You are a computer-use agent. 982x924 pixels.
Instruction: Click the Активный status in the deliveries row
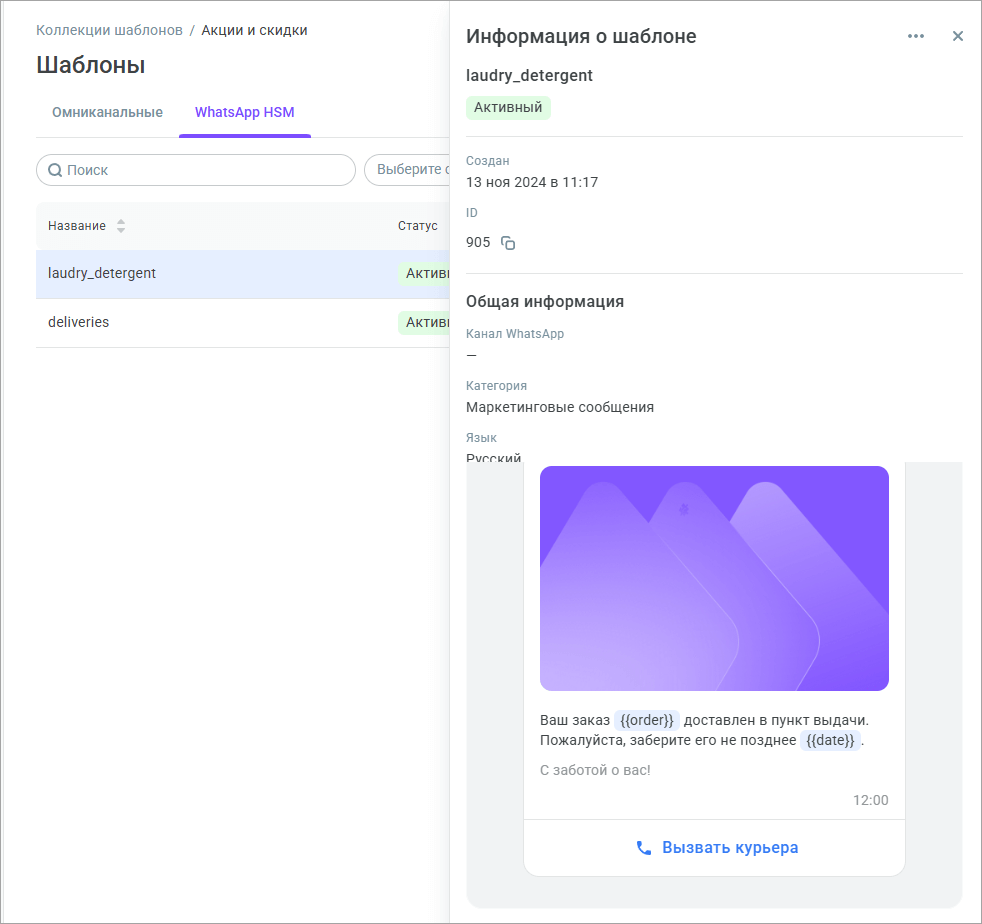(x=424, y=323)
